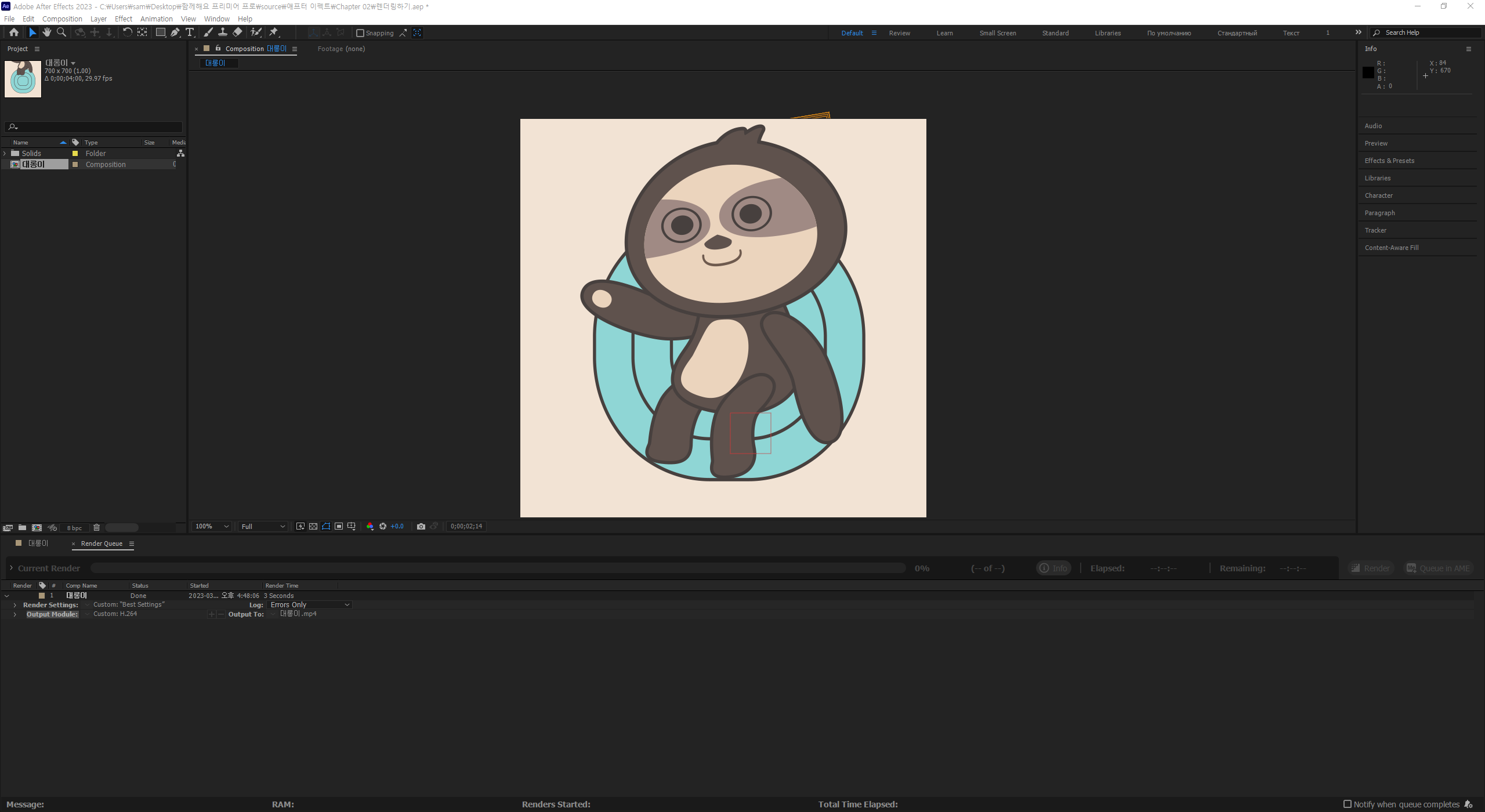1485x812 pixels.
Task: Check Notify when queue completes
Action: 1348,804
